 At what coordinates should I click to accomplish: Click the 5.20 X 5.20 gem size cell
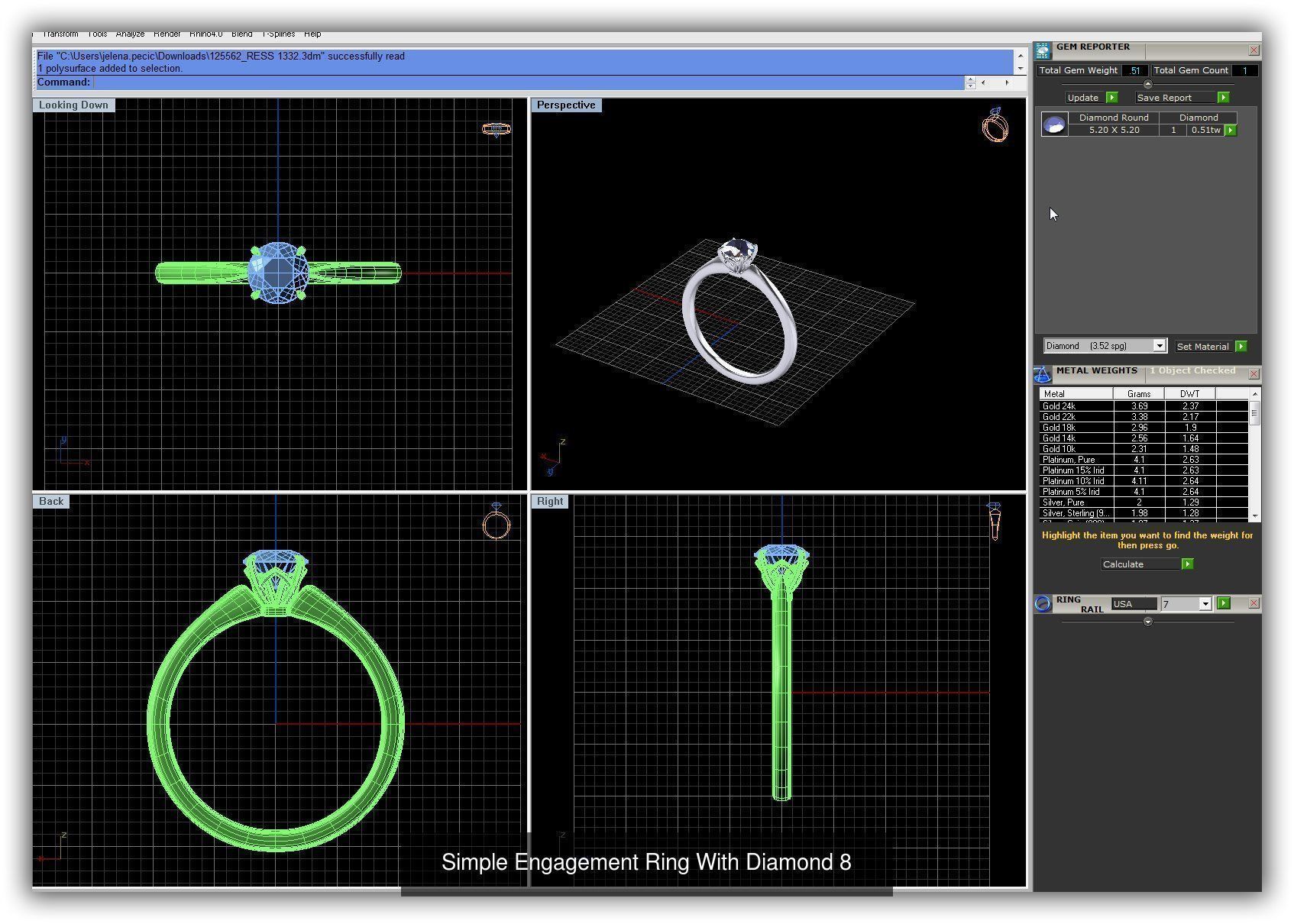tap(1114, 131)
